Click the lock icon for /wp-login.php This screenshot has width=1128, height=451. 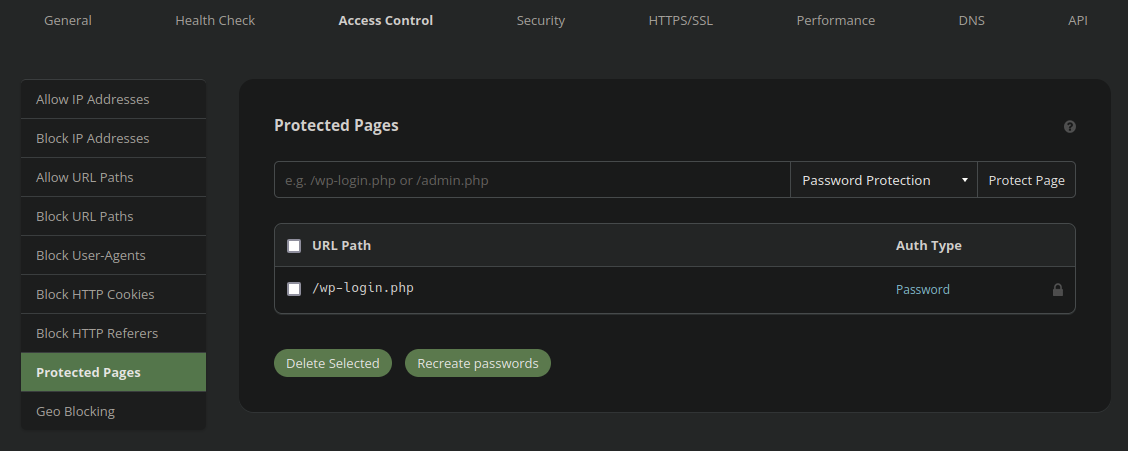tap(1058, 290)
